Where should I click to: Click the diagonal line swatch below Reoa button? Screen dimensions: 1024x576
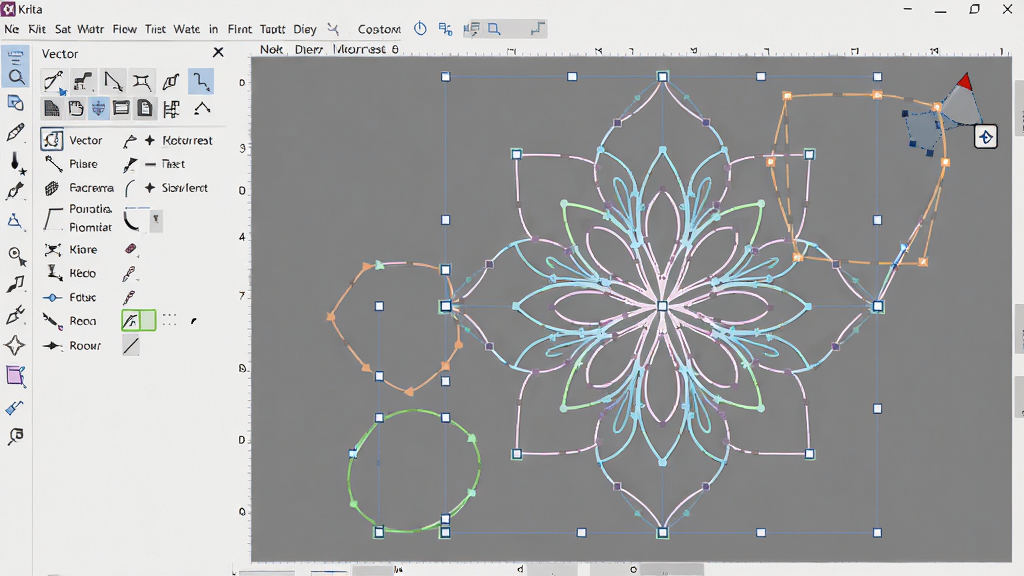click(x=131, y=345)
